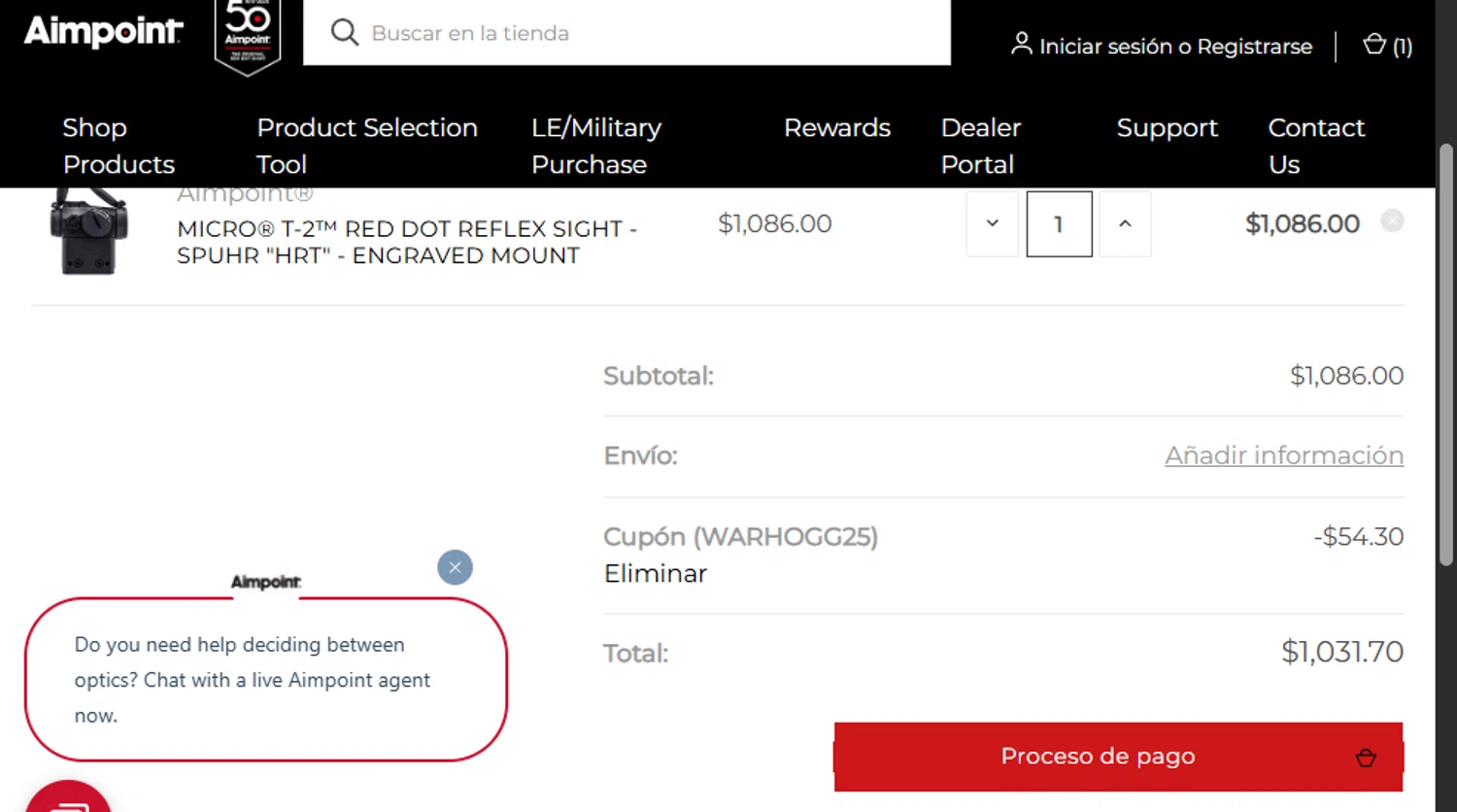Remove the Micro T-2 item with the x icon

[x=1392, y=221]
